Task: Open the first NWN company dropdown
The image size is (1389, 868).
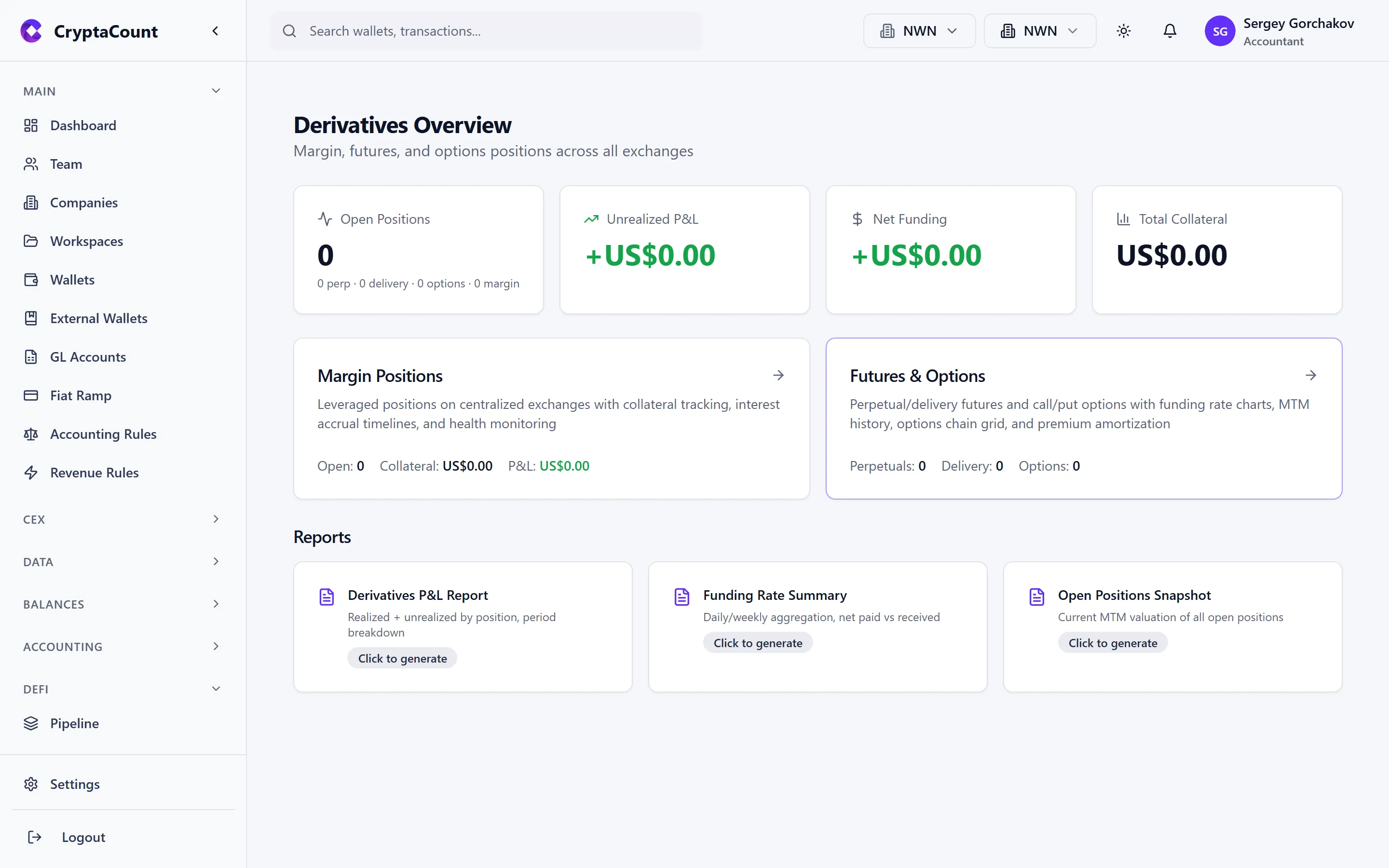Action: (919, 31)
